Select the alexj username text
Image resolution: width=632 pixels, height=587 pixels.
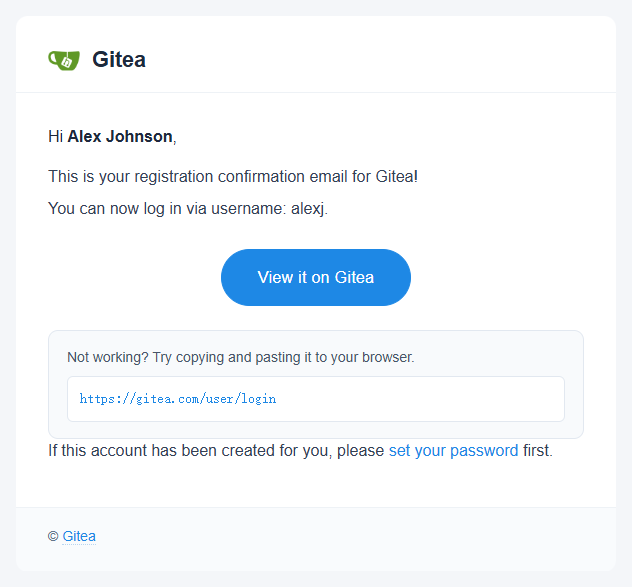[308, 208]
